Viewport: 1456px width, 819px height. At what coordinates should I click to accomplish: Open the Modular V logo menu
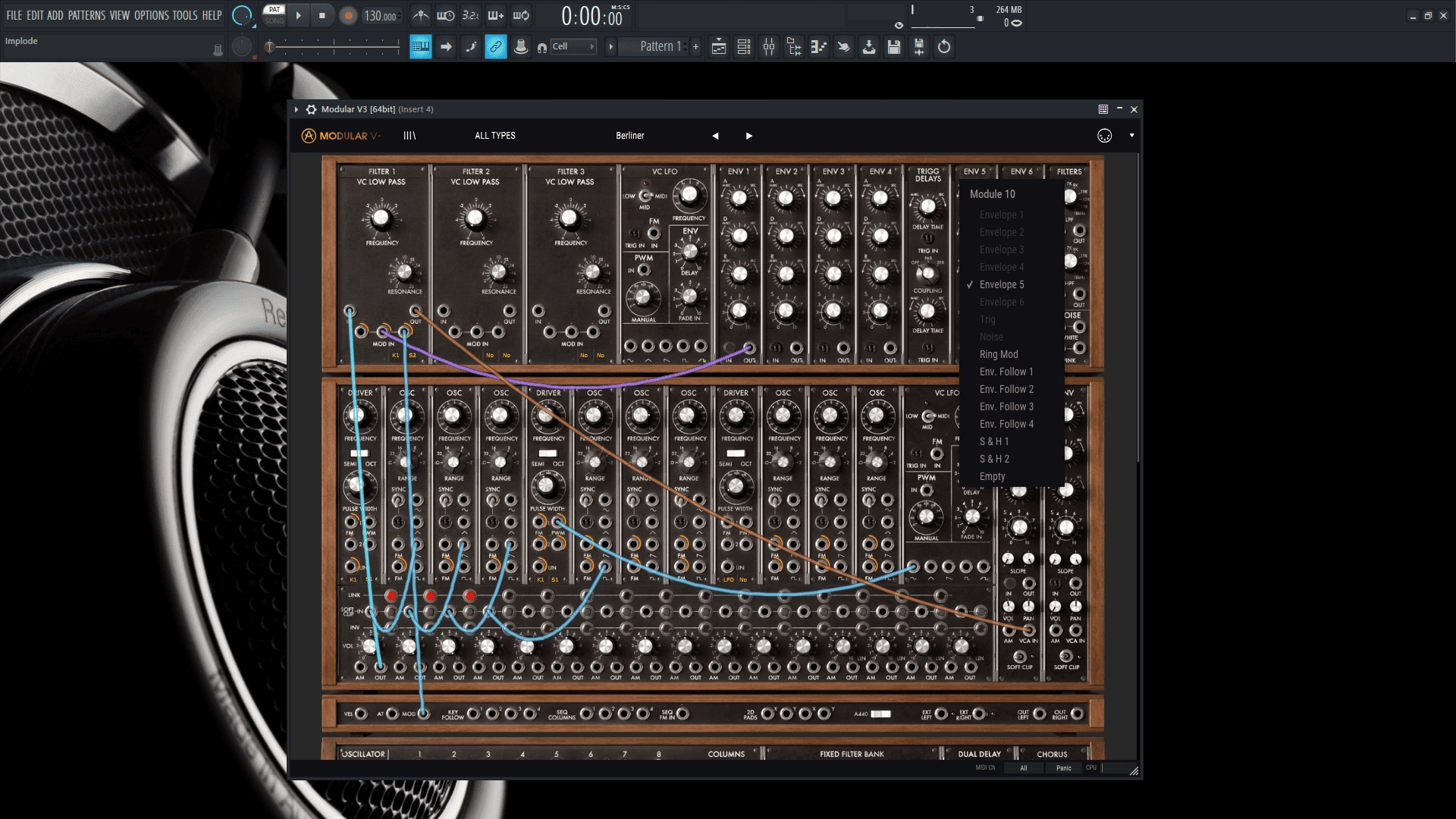[x=340, y=136]
